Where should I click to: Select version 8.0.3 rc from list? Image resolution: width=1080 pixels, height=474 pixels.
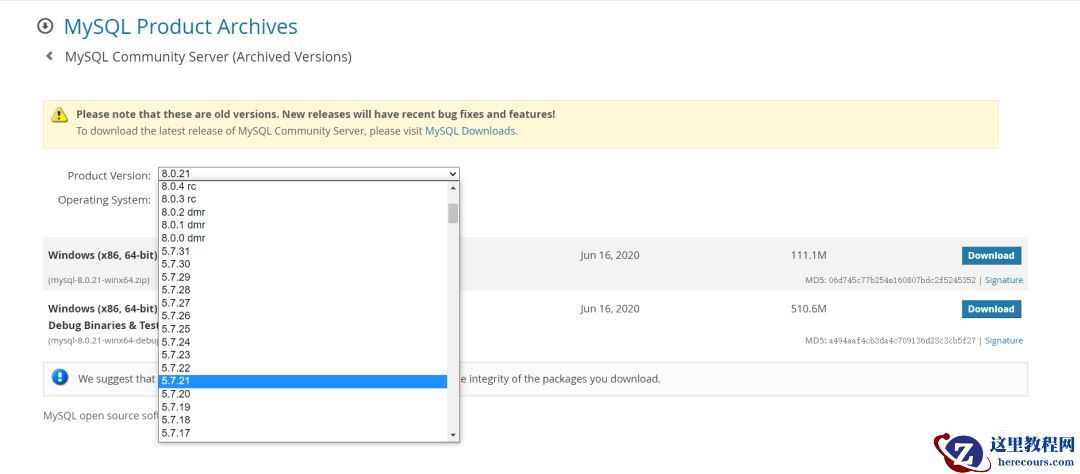303,199
